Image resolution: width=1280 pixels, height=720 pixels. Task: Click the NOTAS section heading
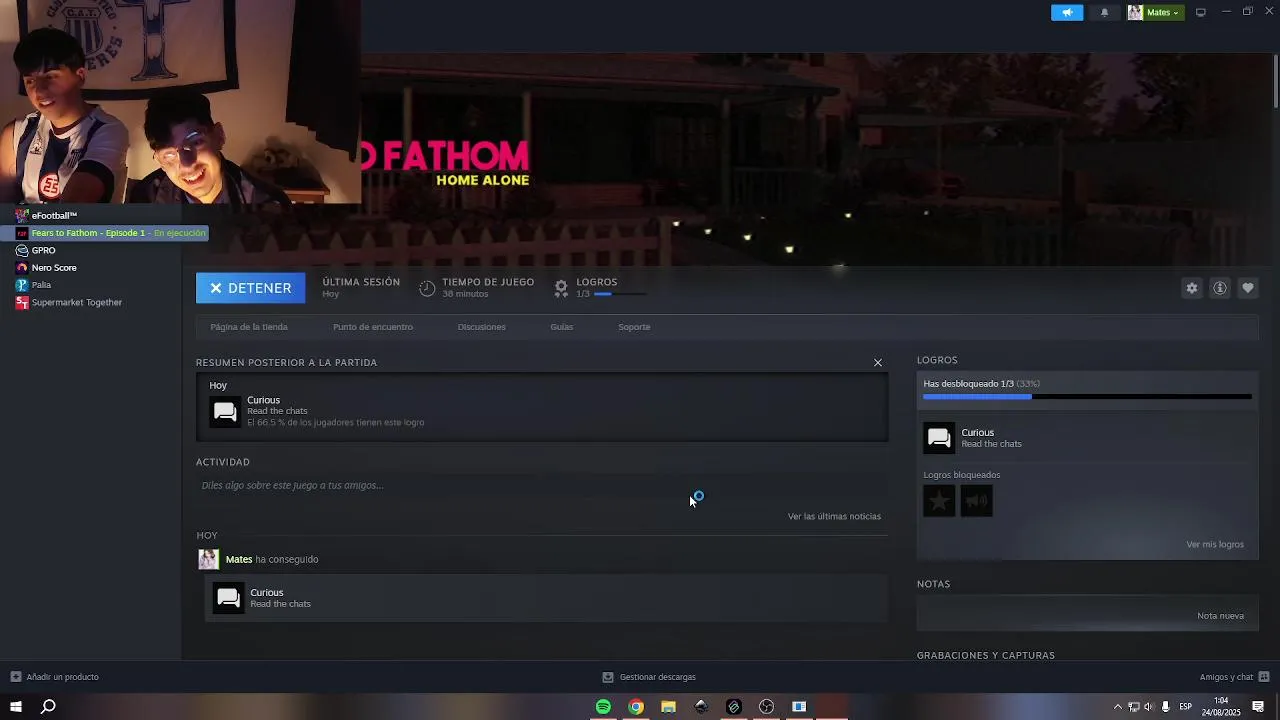click(934, 584)
